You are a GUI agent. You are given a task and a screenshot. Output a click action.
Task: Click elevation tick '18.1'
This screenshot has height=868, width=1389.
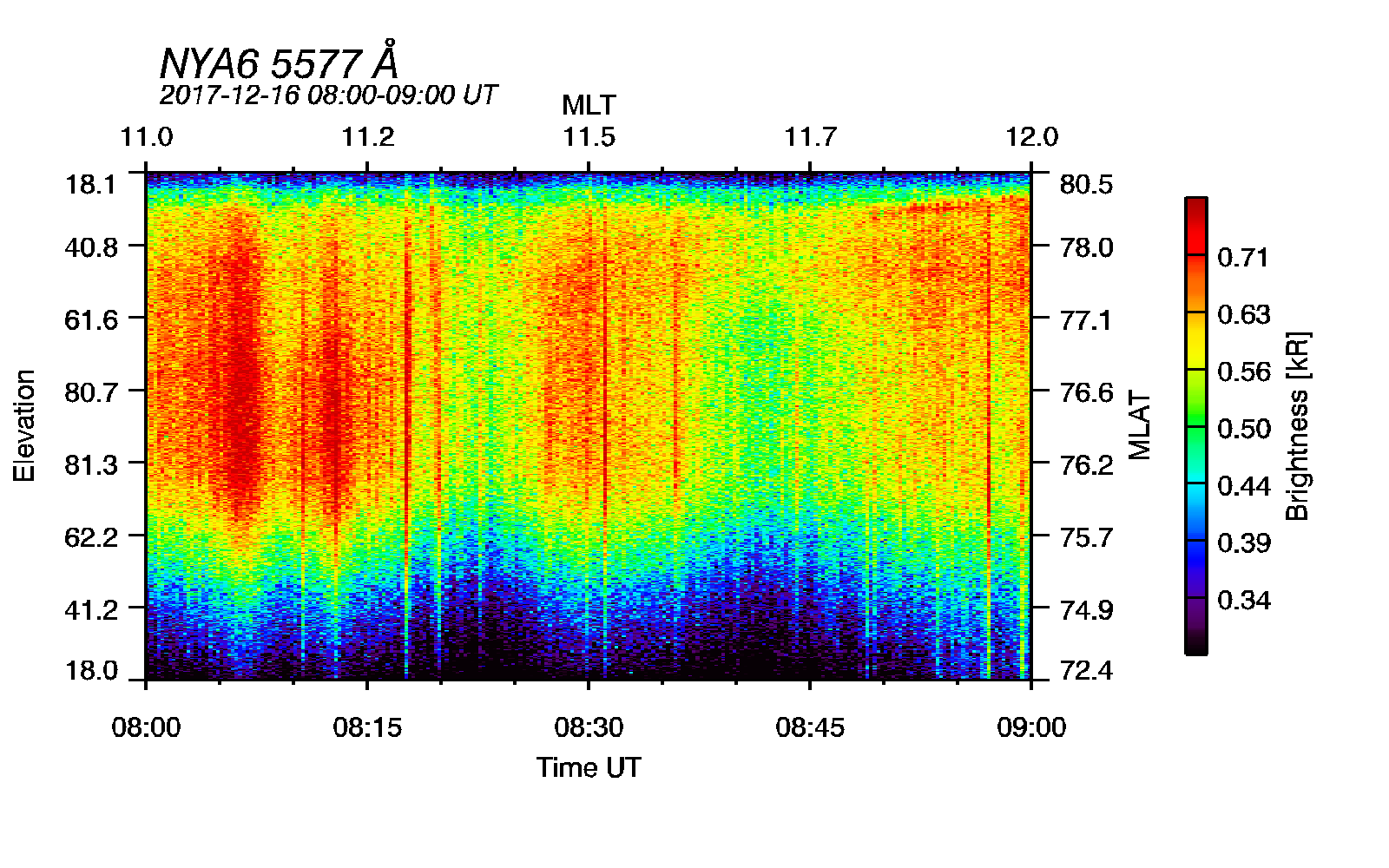(x=91, y=185)
